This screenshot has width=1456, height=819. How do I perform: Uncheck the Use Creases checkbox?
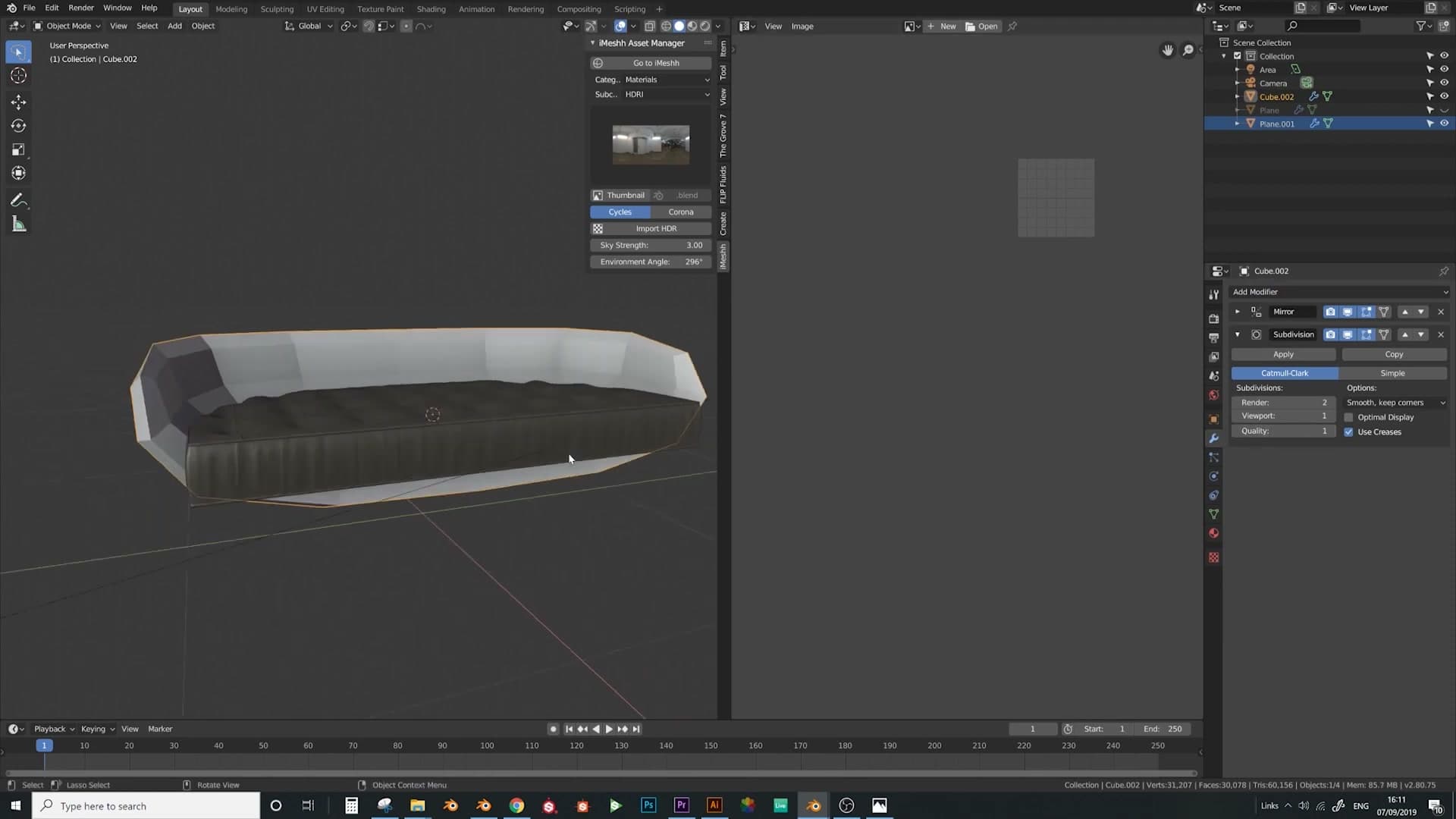1348,432
